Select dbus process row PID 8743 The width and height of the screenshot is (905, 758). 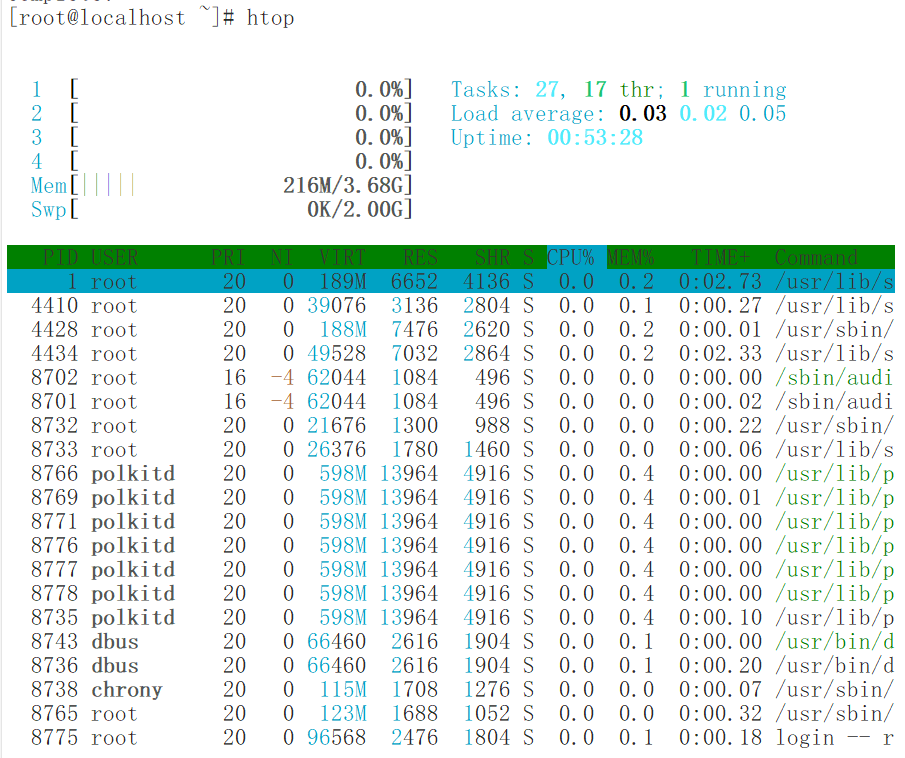click(x=451, y=641)
